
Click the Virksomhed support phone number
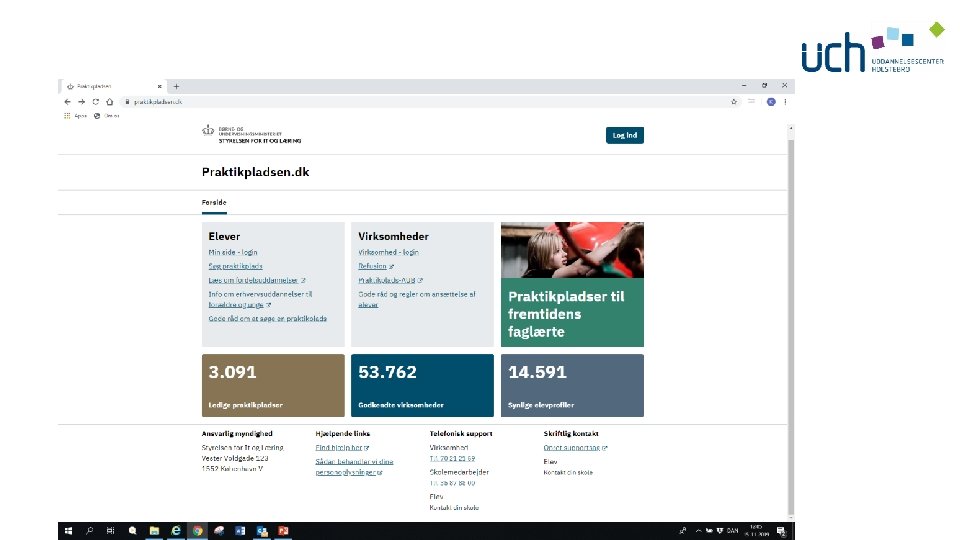pos(452,459)
